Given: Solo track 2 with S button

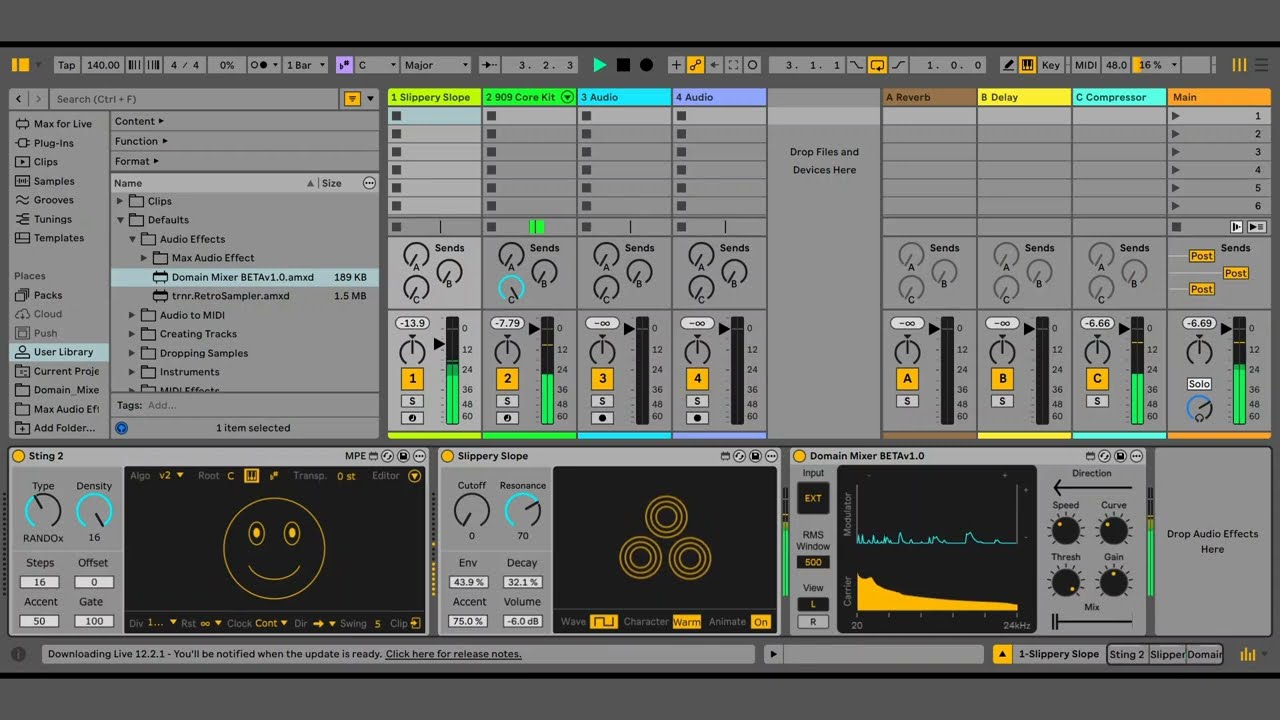Looking at the screenshot, I should (507, 401).
